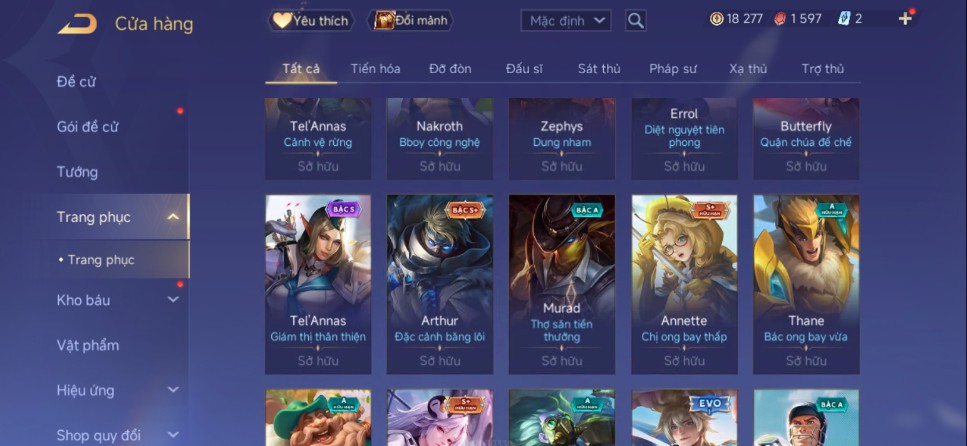Open search with the magnifier icon
Viewport: 967px width, 446px height.
(635, 21)
